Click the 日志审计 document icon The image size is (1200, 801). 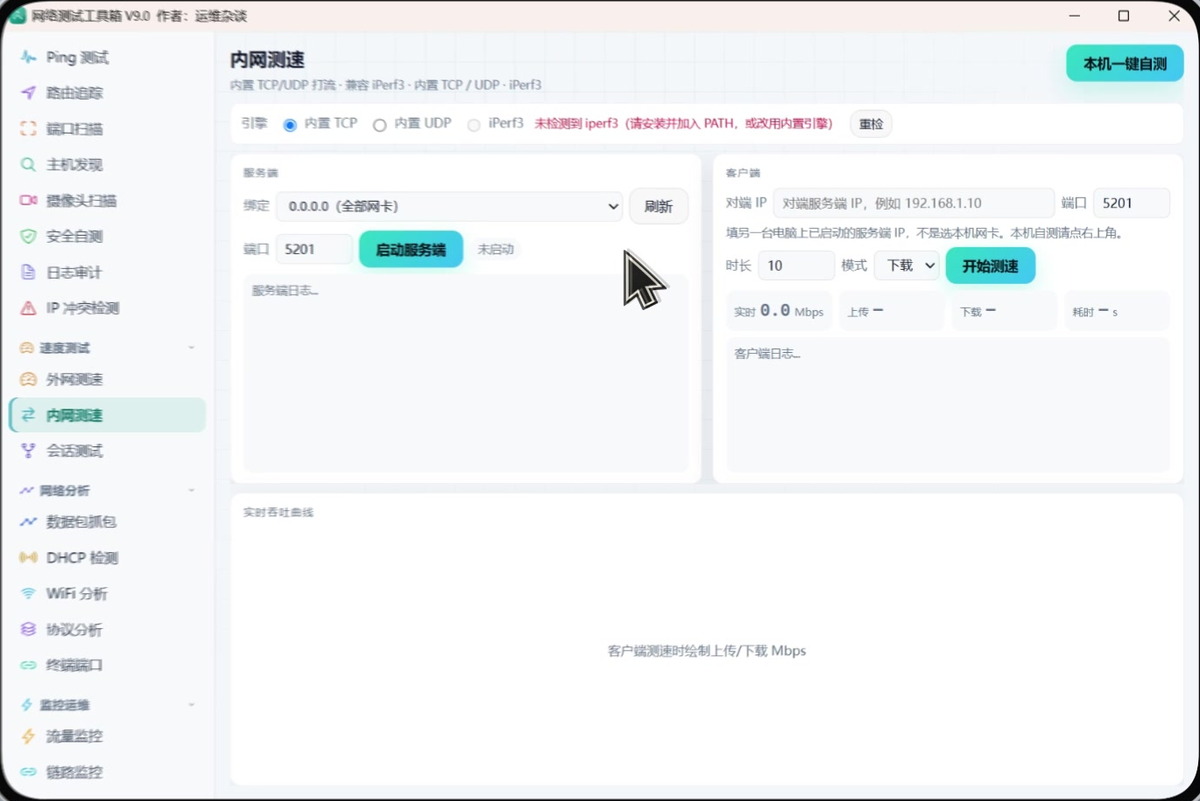(28, 272)
